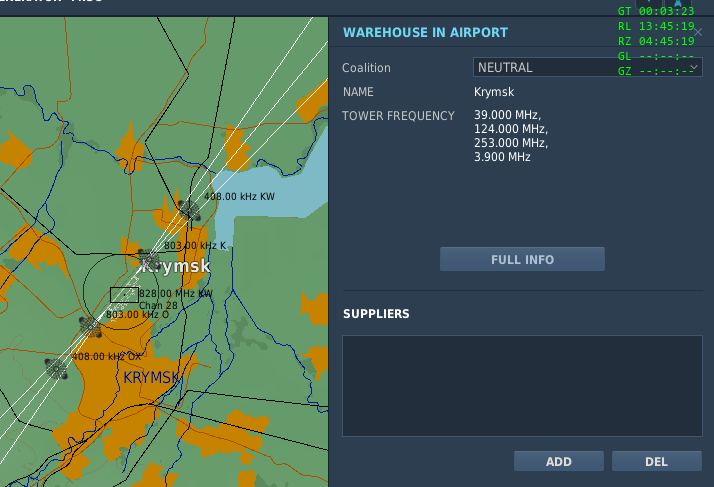Select the beacon icon at 408.00 kHz KW
The width and height of the screenshot is (714, 487).
tap(189, 211)
